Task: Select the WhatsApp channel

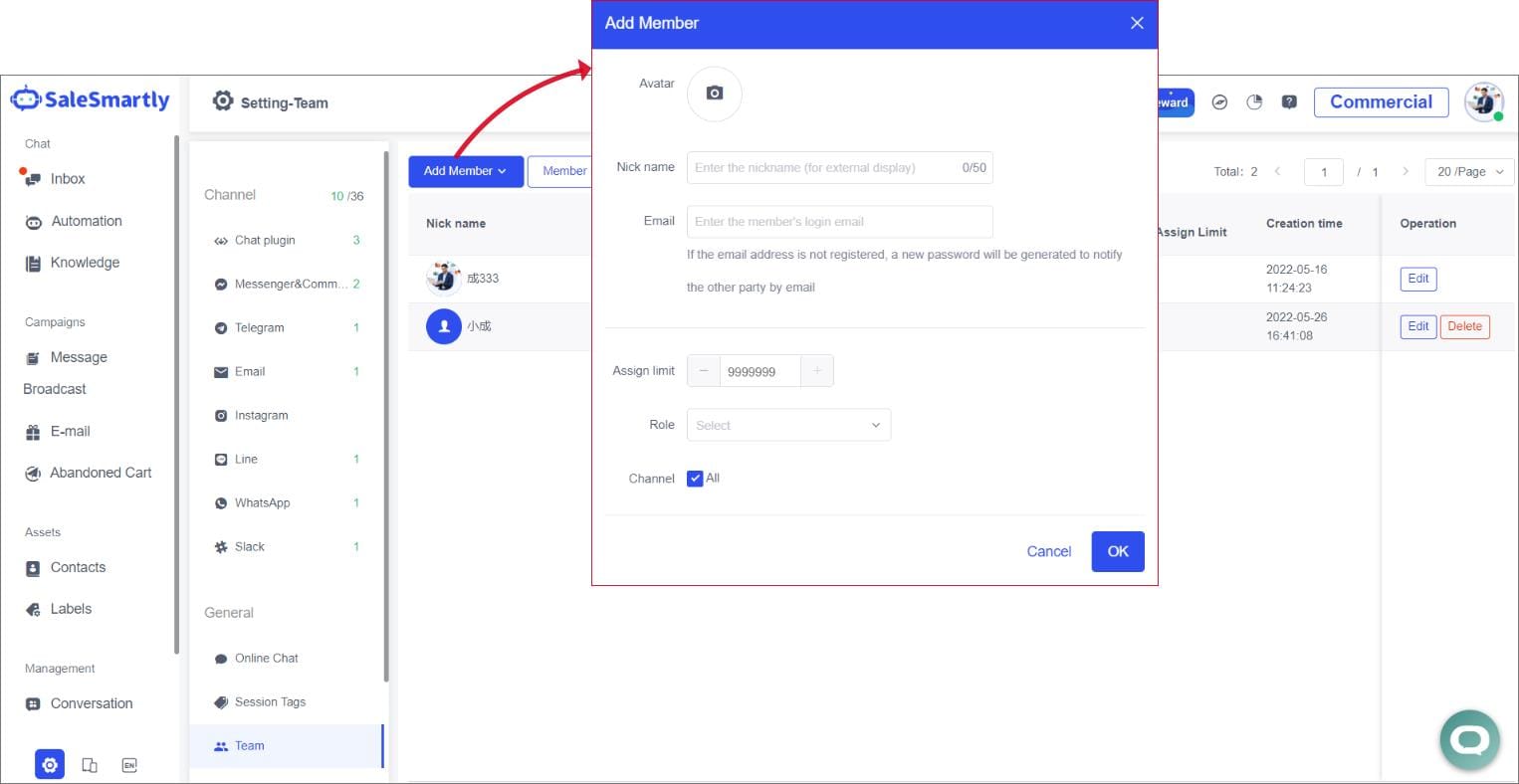Action: pos(287,502)
